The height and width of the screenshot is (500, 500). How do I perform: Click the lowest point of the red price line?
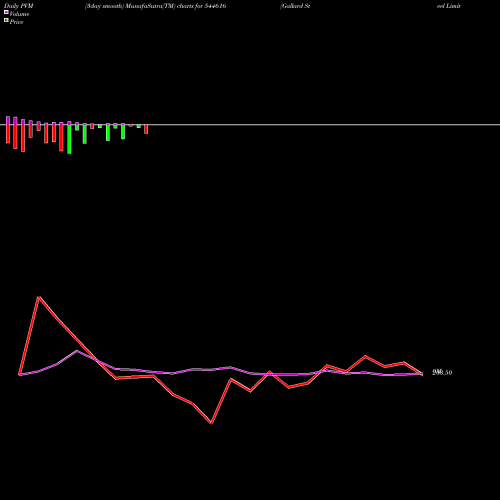(211, 423)
